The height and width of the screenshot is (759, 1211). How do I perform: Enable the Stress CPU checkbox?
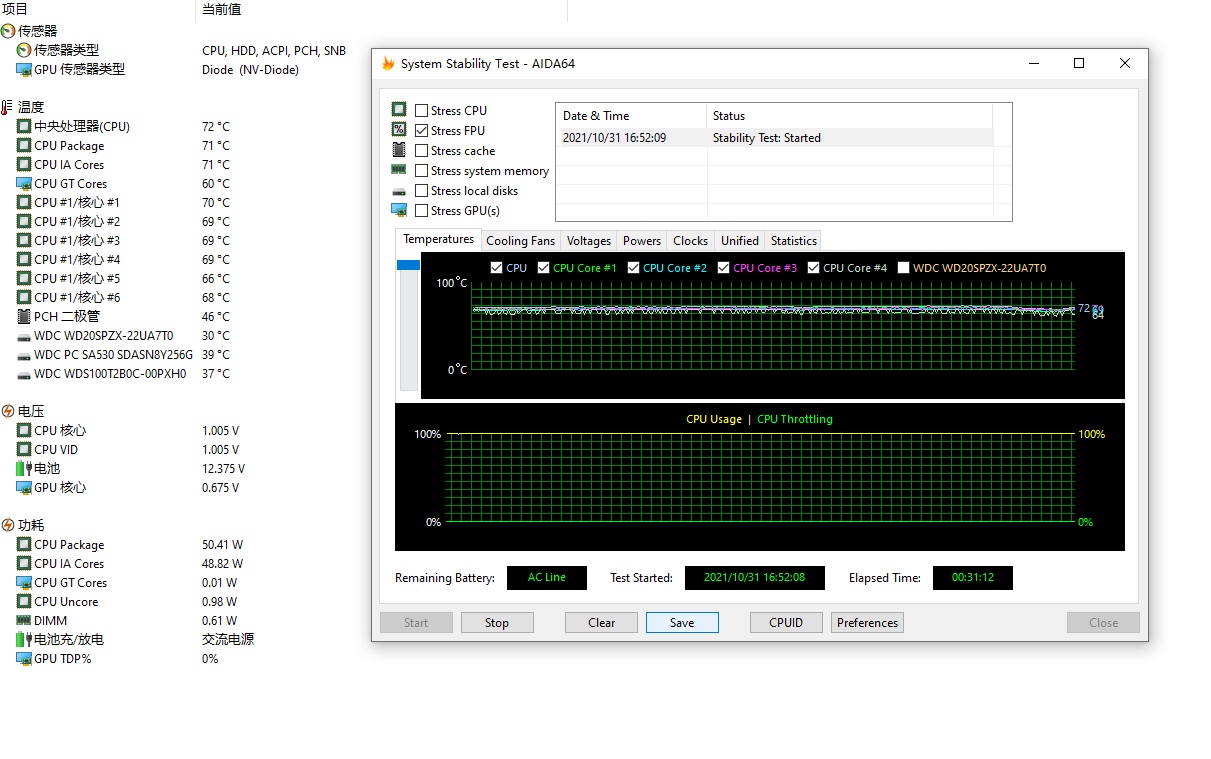click(x=421, y=111)
